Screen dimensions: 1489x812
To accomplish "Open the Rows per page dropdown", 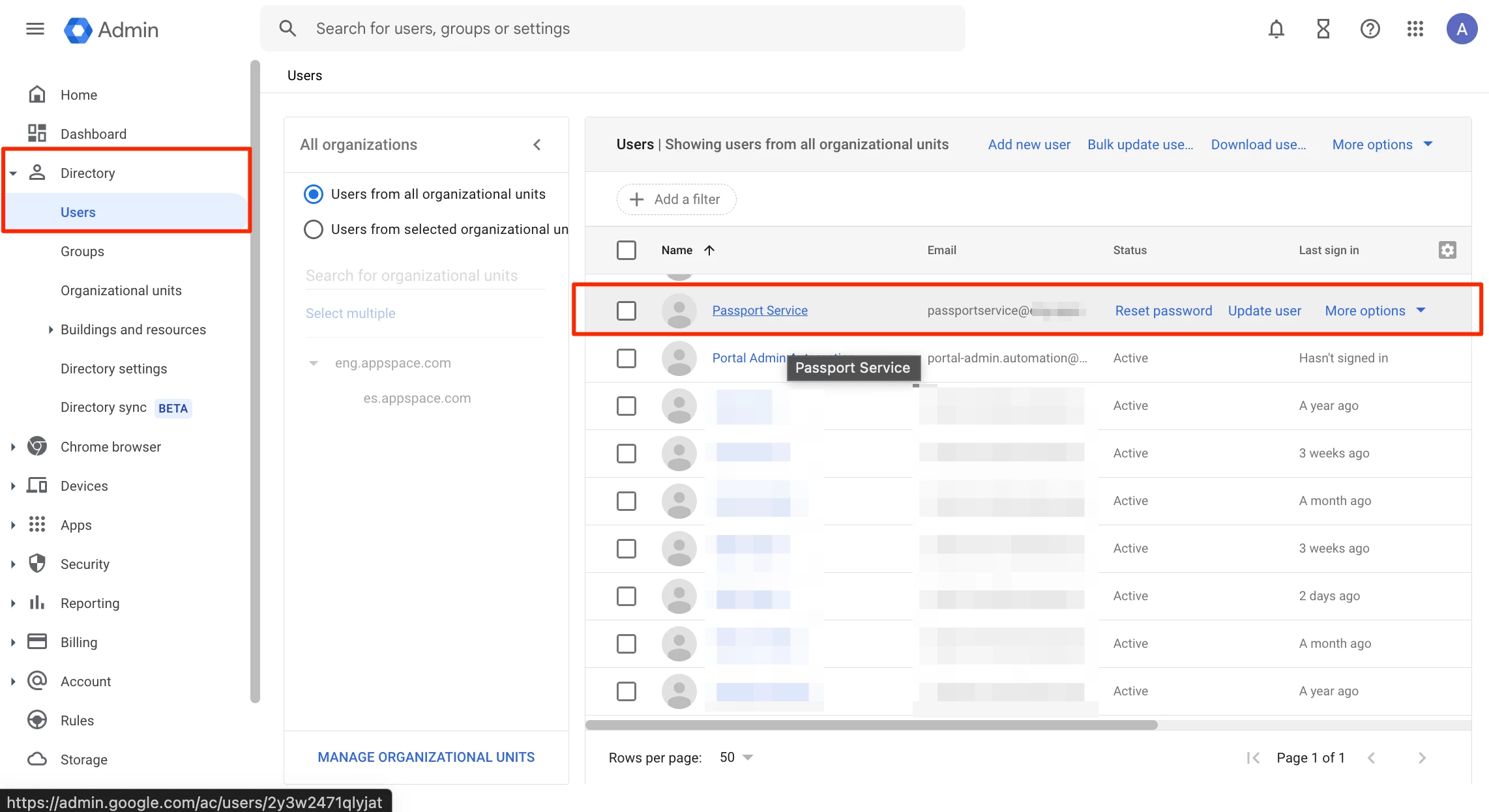I will tap(736, 757).
